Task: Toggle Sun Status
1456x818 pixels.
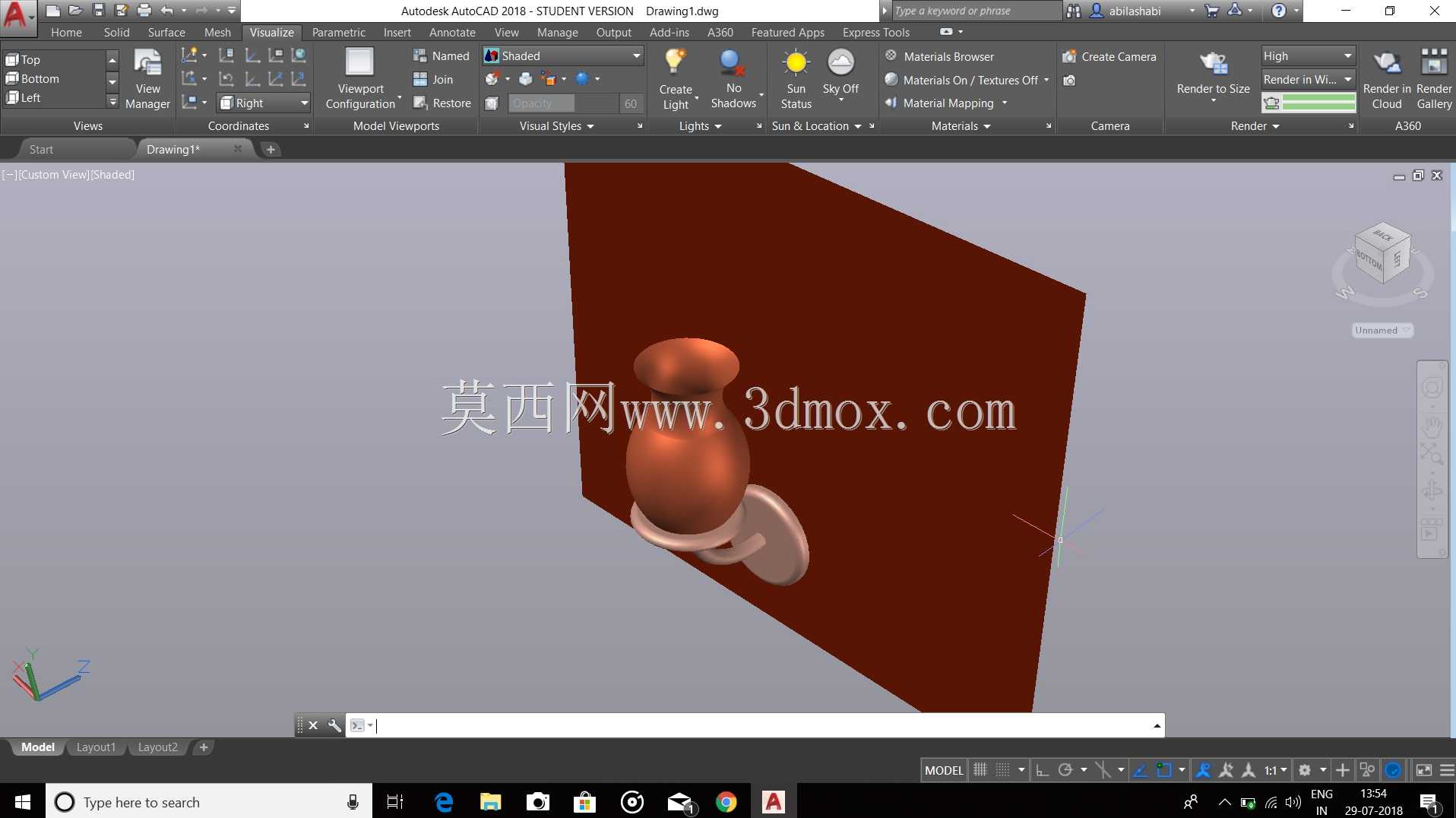Action: pyautogui.click(x=796, y=79)
